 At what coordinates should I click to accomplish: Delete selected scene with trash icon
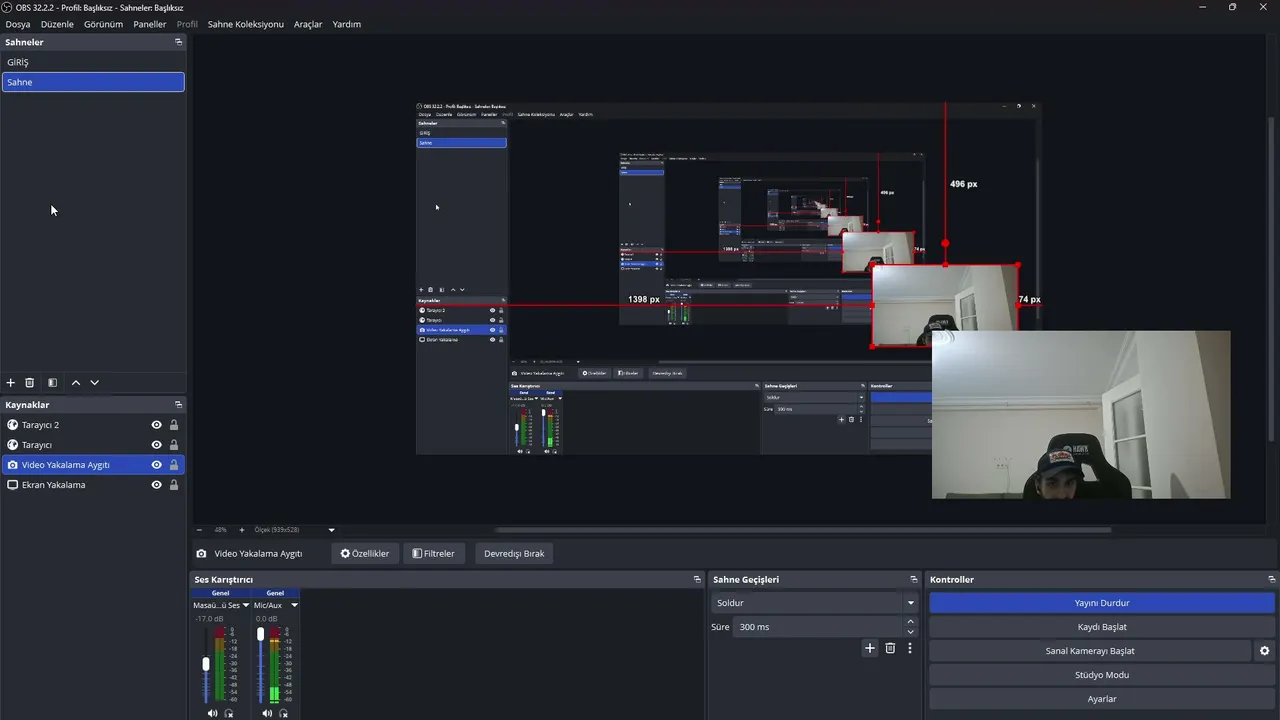point(30,383)
